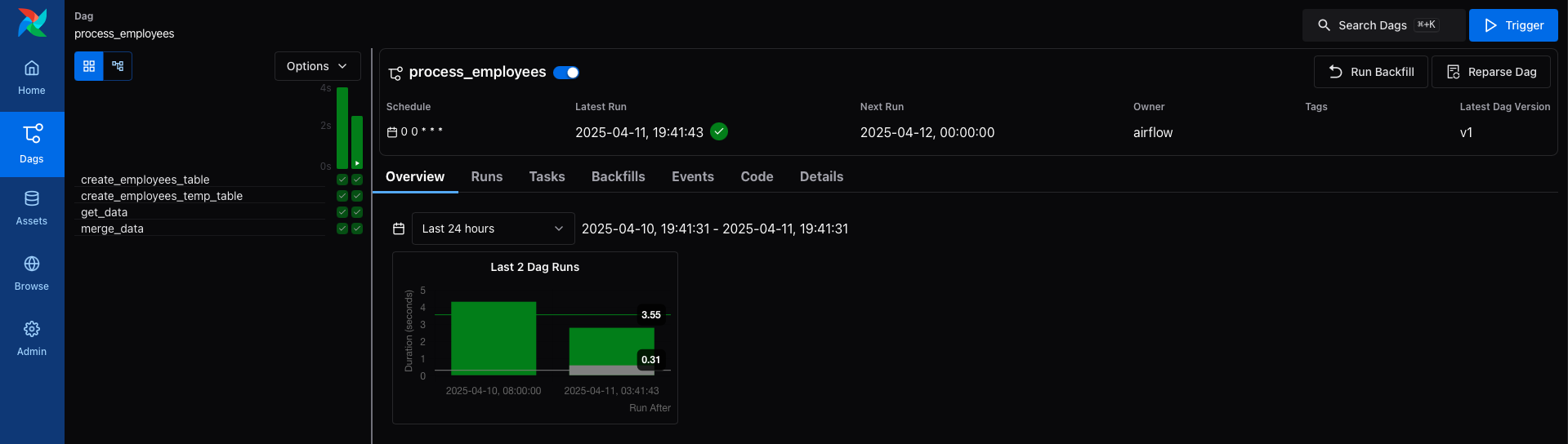The width and height of the screenshot is (1568, 444).
Task: Select the get_data task row
Action: [105, 212]
